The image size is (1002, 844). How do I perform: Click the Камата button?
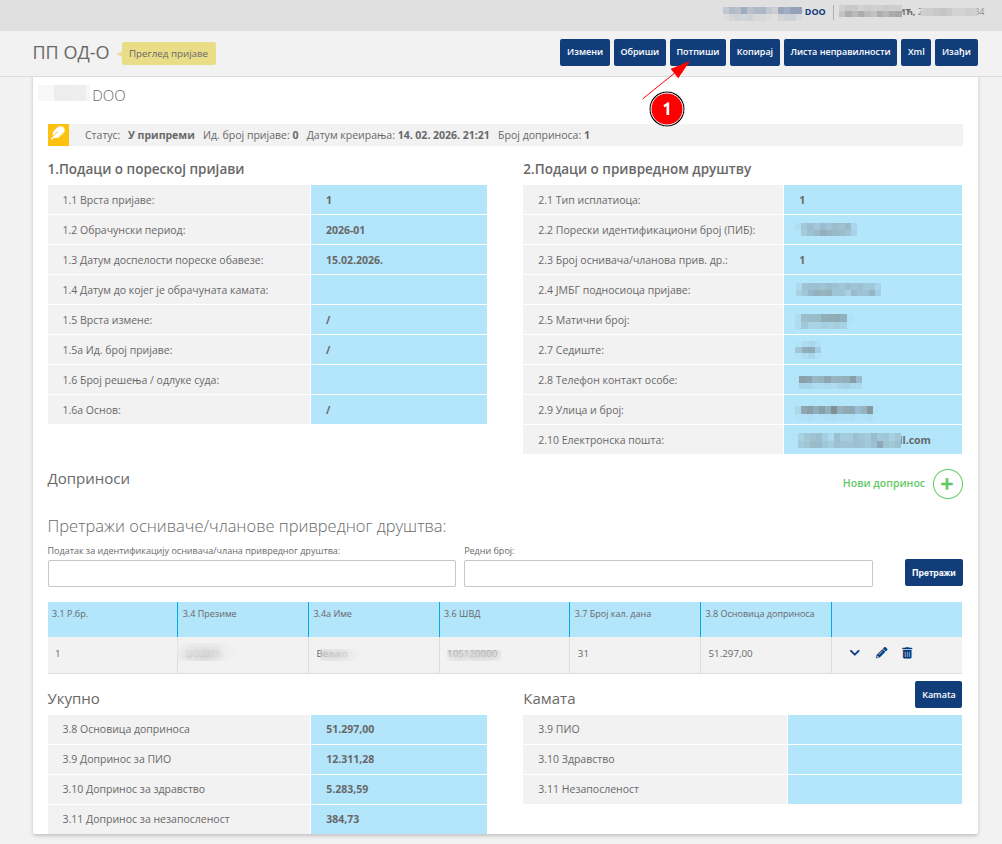(938, 694)
